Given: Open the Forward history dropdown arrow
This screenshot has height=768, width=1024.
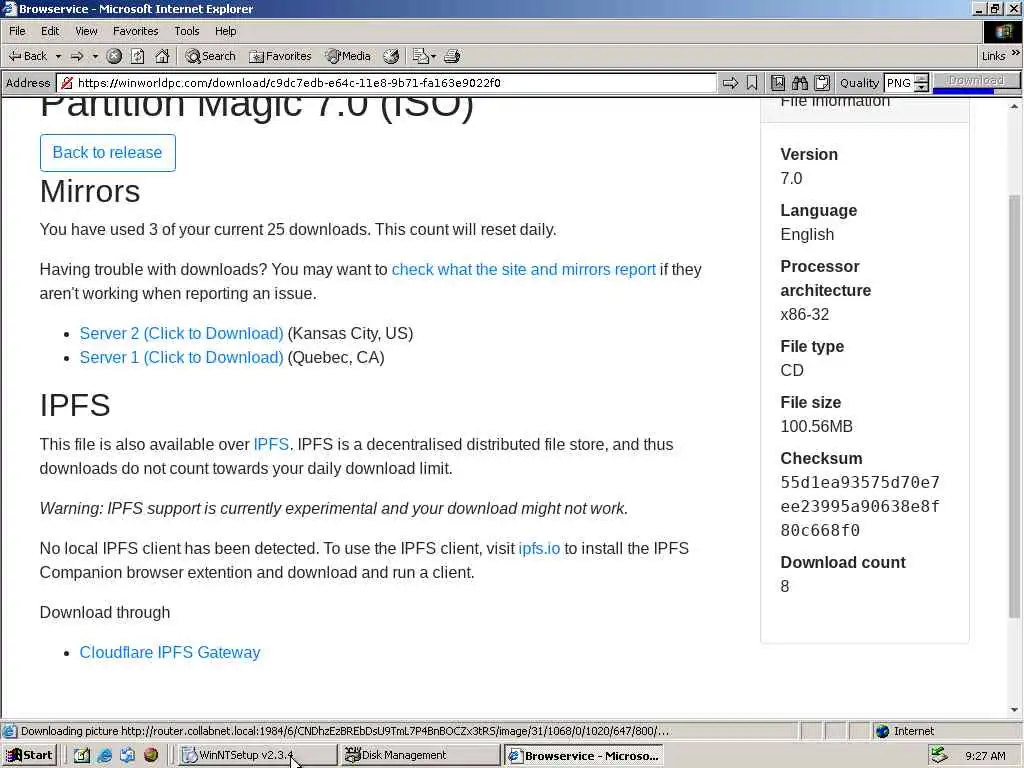Looking at the screenshot, I should click(x=95, y=56).
